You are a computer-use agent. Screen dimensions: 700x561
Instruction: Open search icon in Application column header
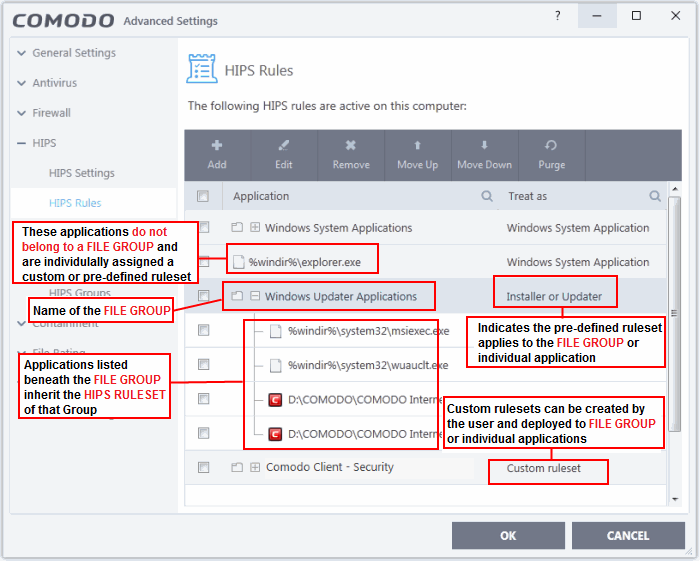point(487,196)
